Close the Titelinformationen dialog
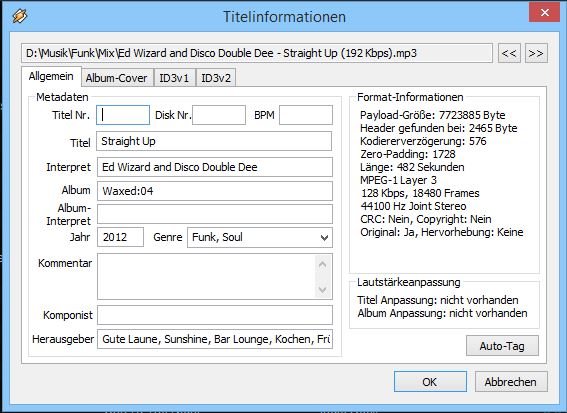Screen dimensions: 567x413 pos(544,13)
